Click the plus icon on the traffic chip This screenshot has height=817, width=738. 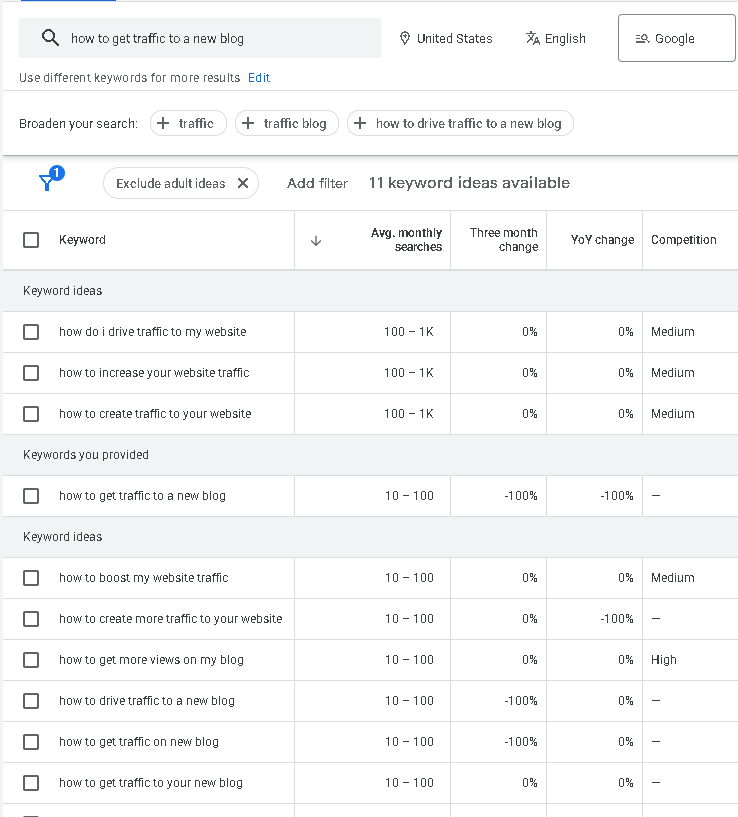click(163, 123)
